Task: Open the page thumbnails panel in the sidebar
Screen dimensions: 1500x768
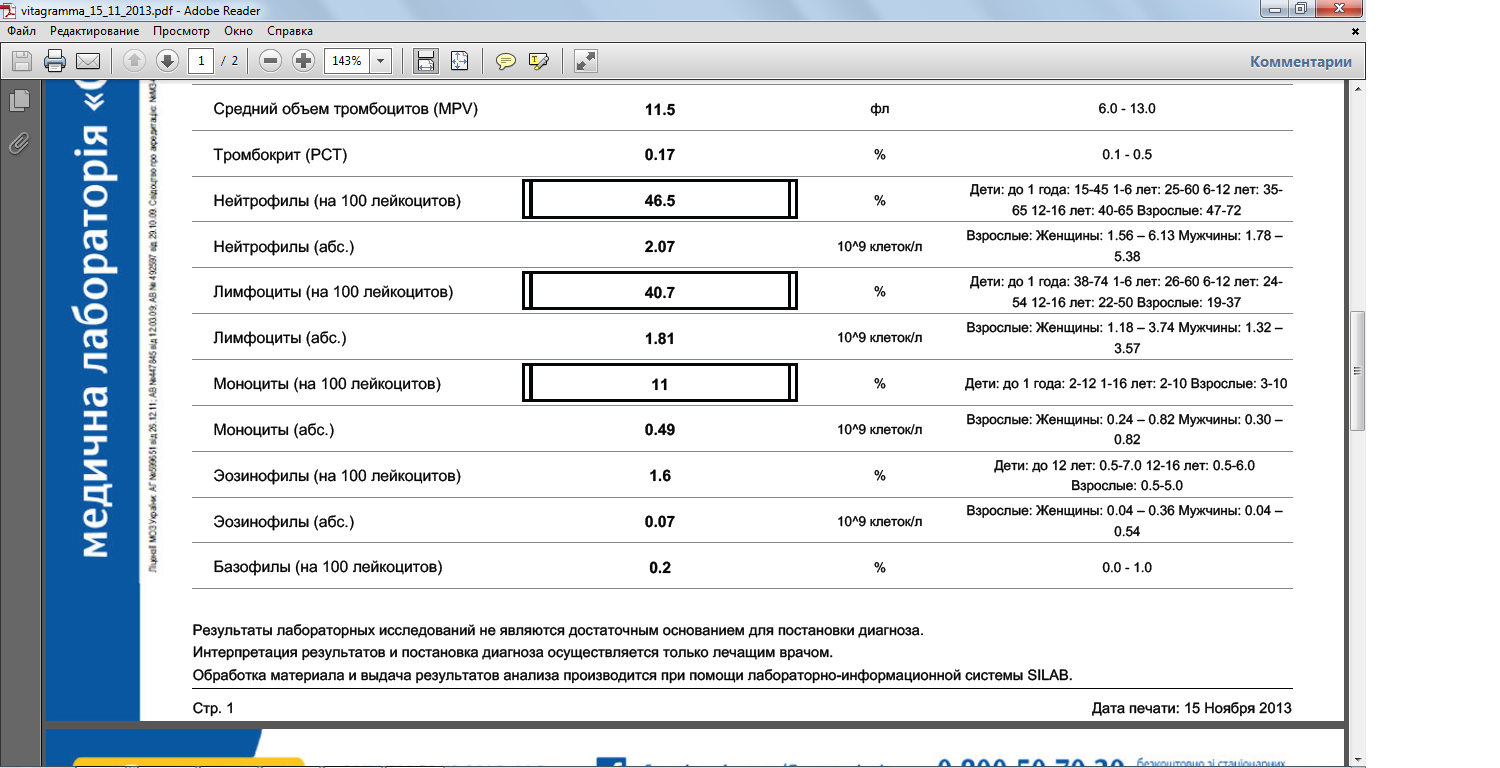Action: click(x=18, y=100)
